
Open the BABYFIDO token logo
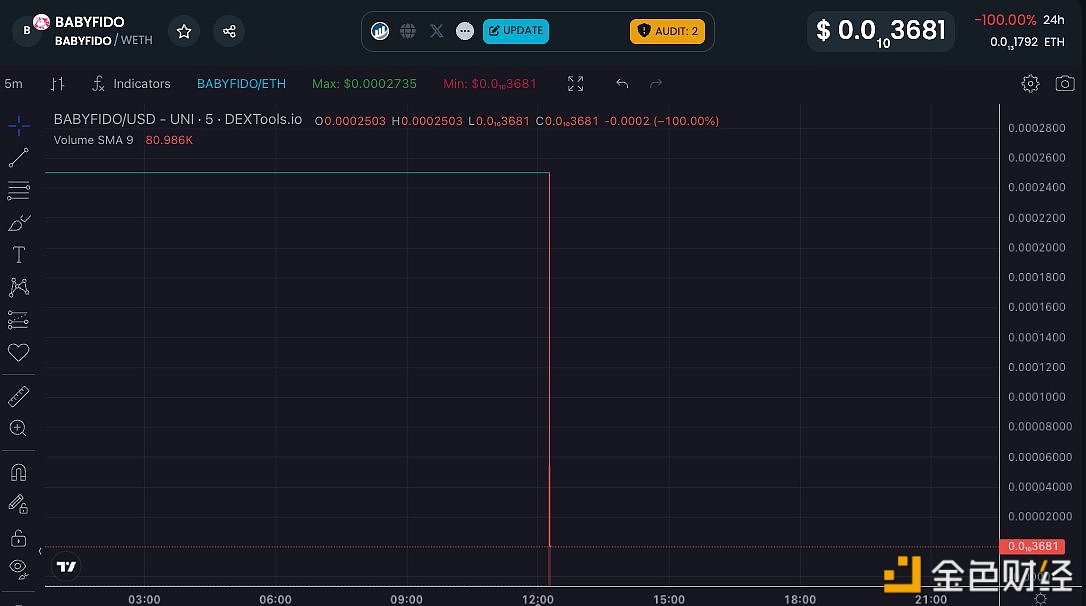pos(28,30)
